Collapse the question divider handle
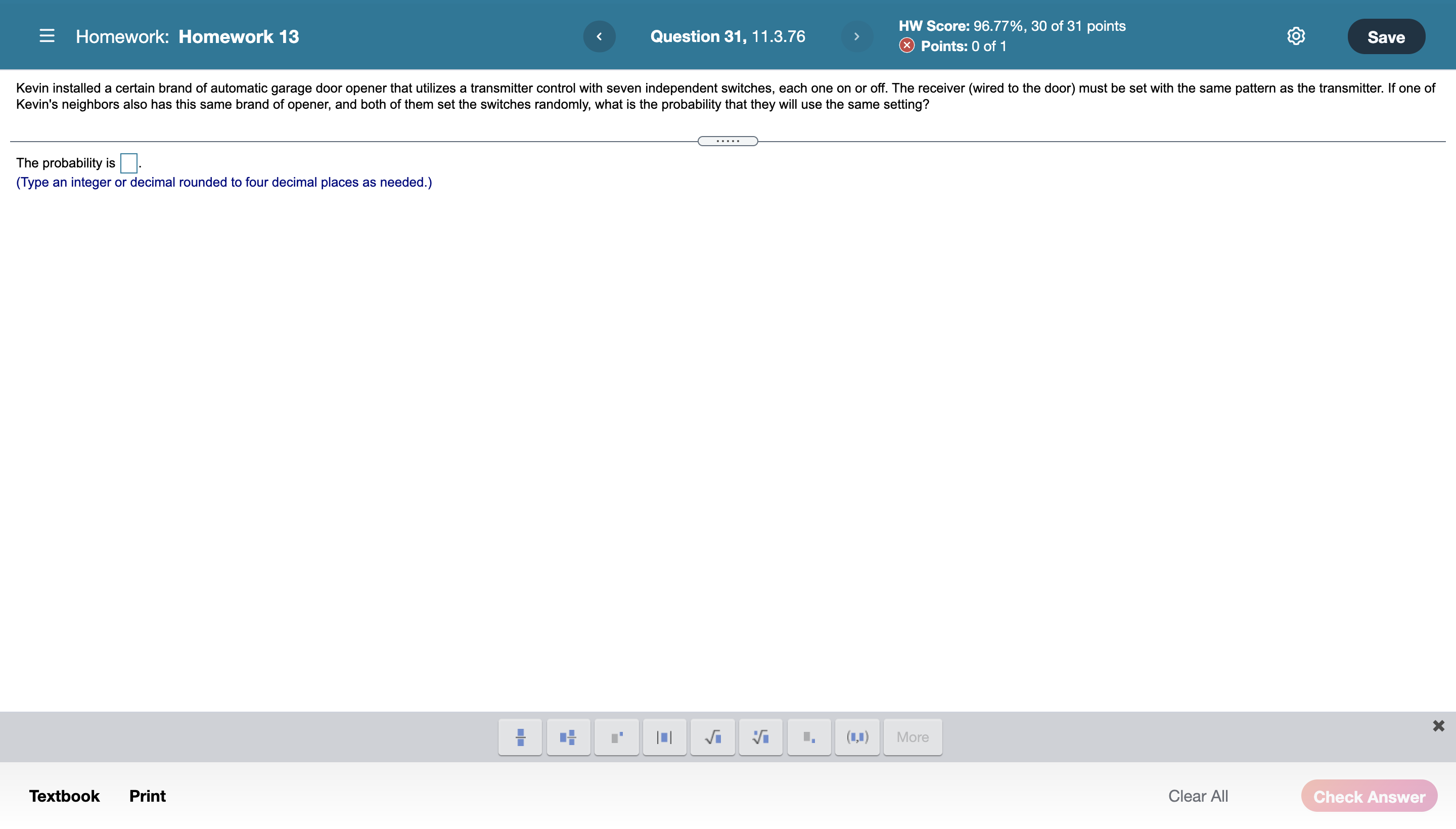The width and height of the screenshot is (1456, 829). coord(727,141)
